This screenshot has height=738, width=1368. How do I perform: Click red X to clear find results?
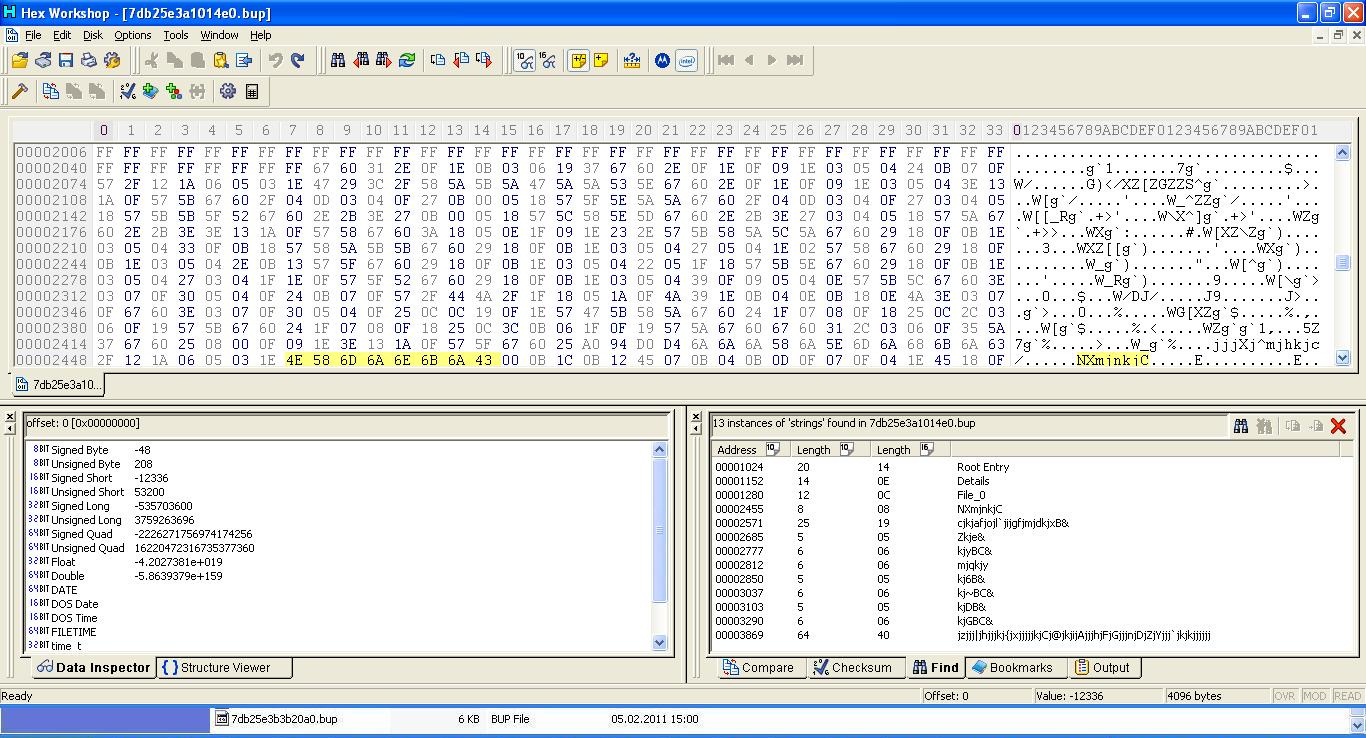click(1338, 426)
